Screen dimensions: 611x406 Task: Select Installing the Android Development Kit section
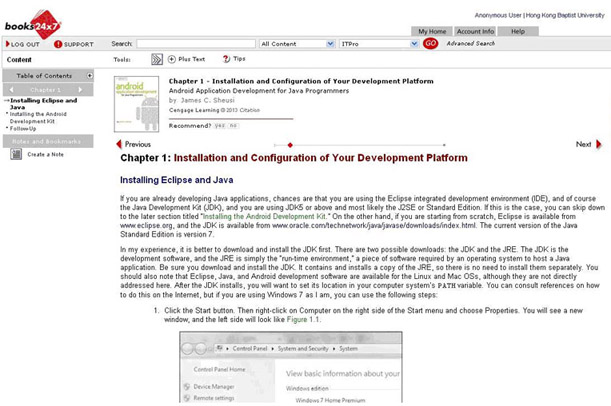pyautogui.click(x=38, y=117)
